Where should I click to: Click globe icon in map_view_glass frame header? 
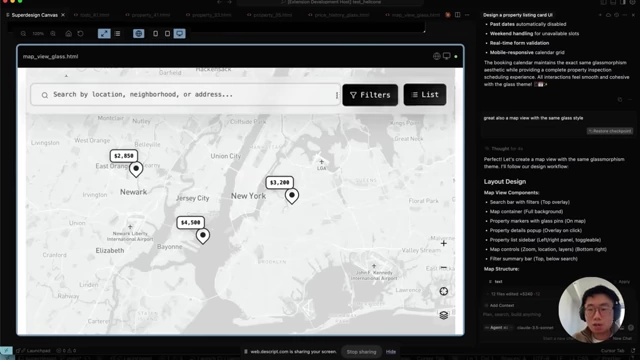click(437, 56)
